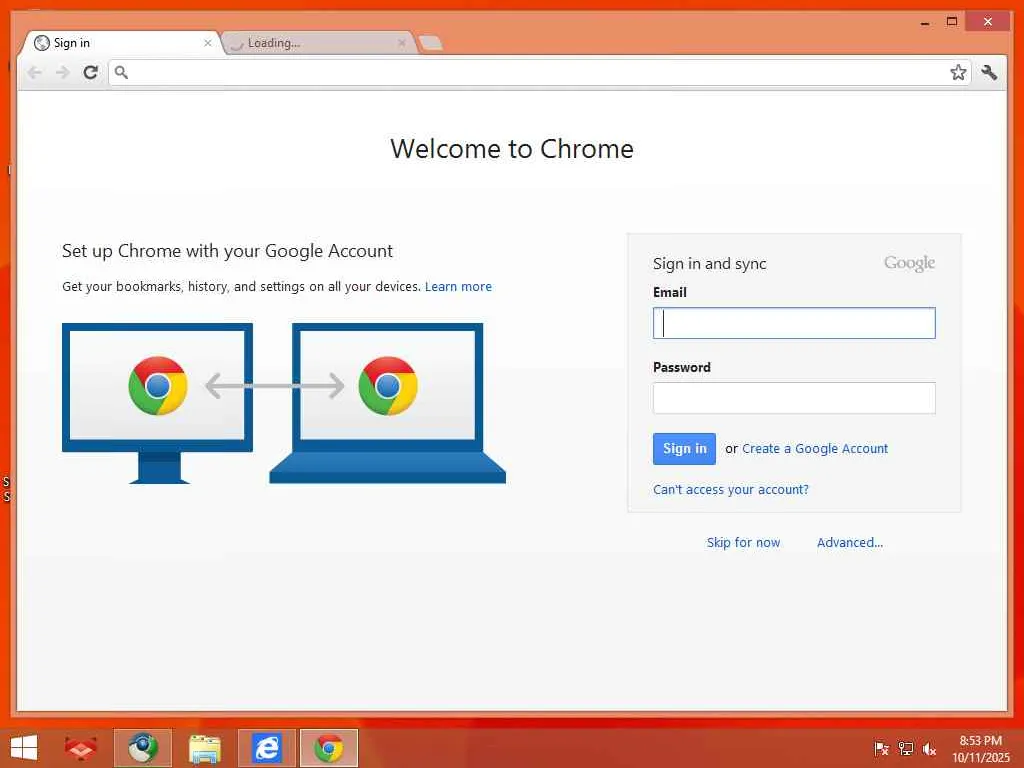This screenshot has height=768, width=1024.
Task: Bookmark this page with the star icon
Action: tap(958, 72)
